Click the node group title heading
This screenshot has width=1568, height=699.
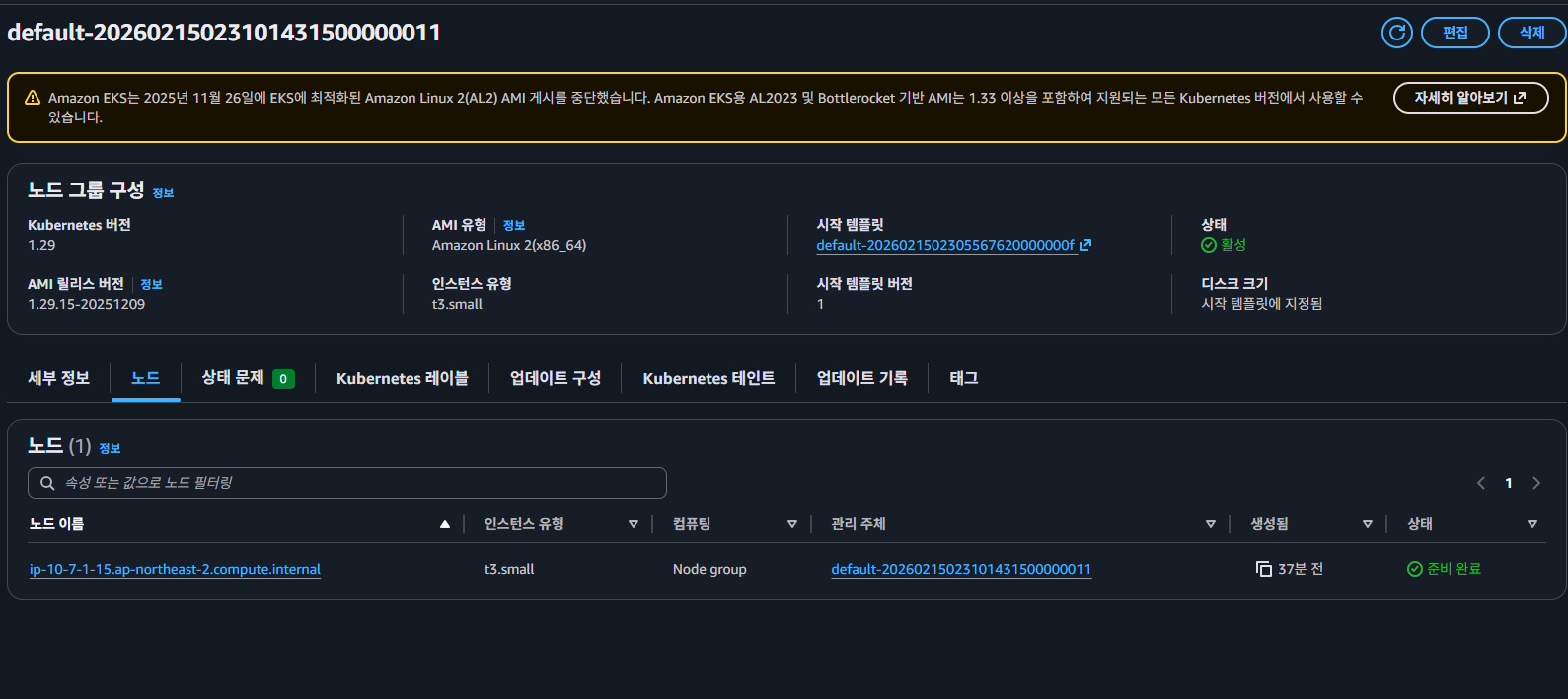pos(224,33)
